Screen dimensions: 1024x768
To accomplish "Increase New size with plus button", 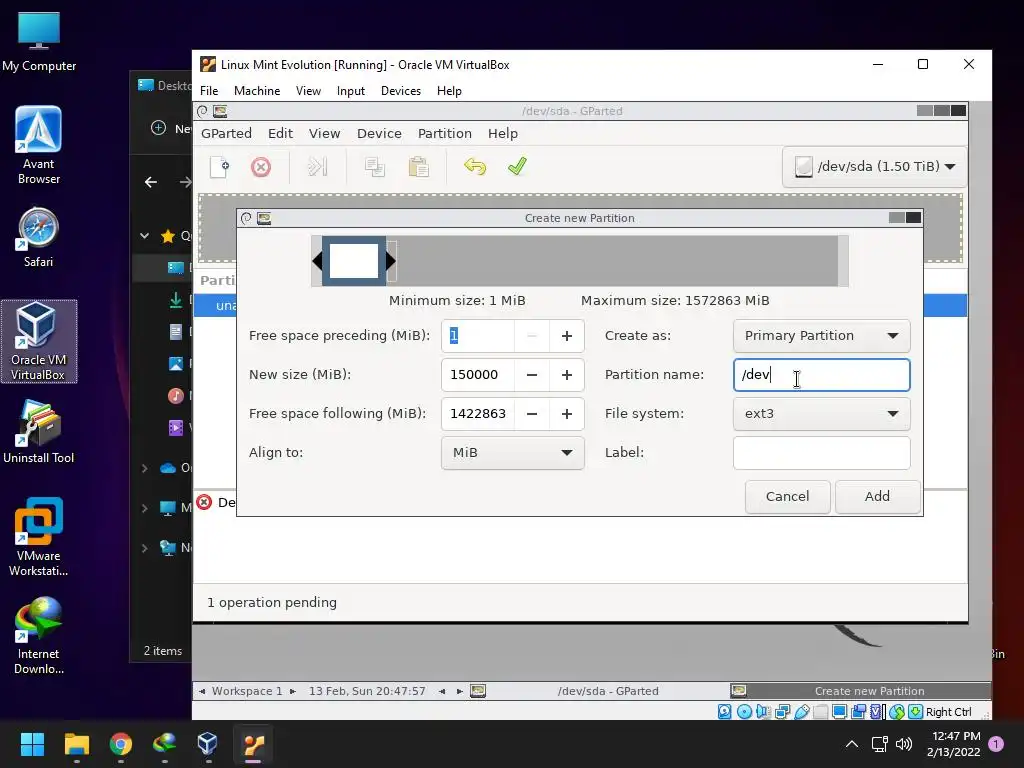I will tap(567, 375).
